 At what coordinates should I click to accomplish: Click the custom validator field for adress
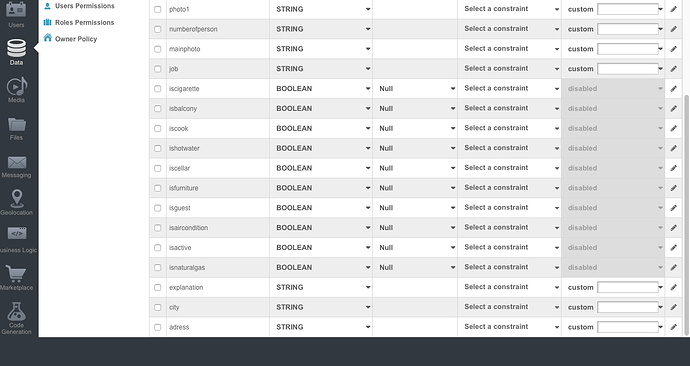[x=628, y=327]
